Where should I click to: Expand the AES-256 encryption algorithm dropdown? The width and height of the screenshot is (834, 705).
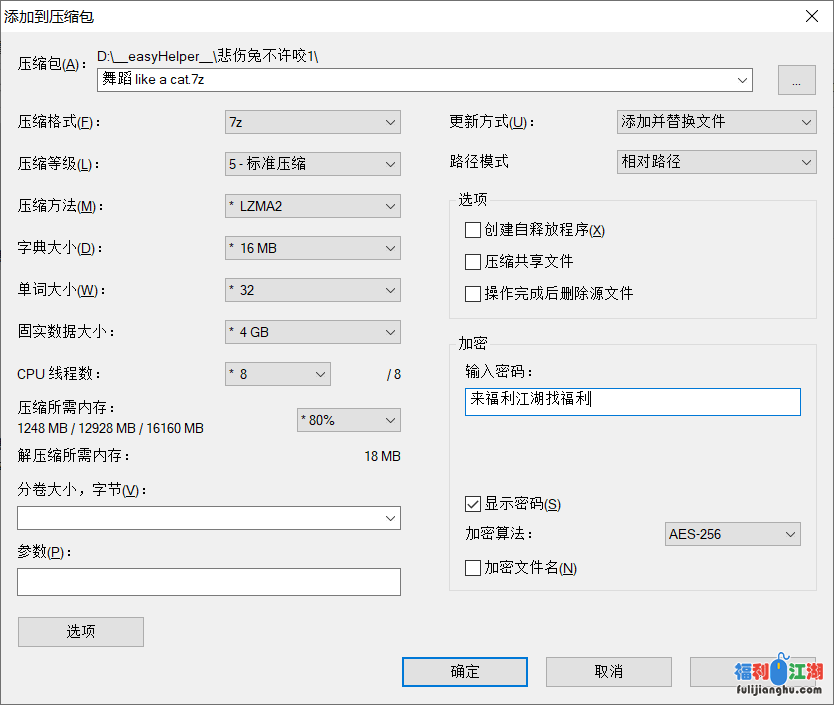pyautogui.click(x=790, y=534)
